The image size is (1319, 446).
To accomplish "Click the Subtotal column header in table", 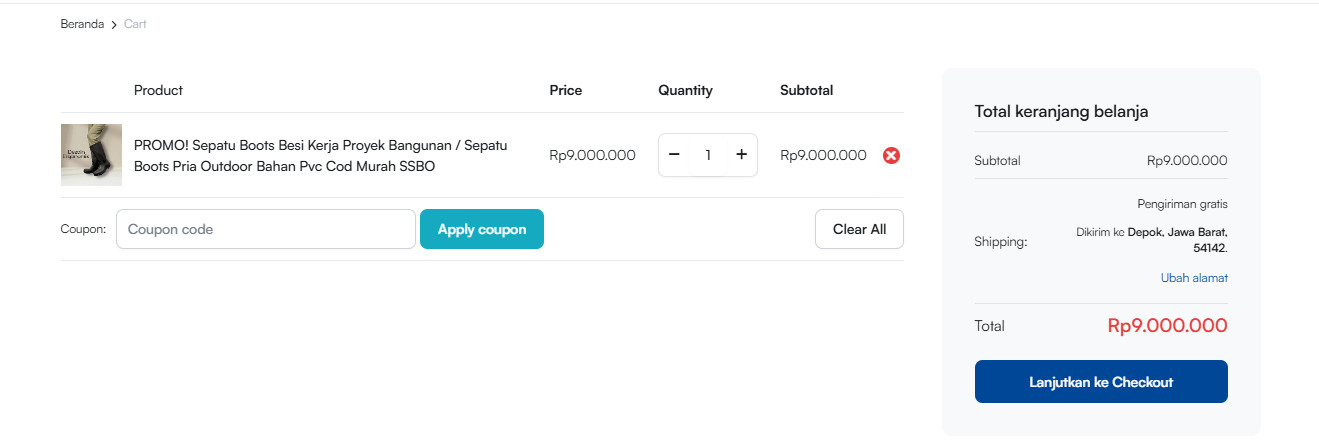I will (807, 90).
